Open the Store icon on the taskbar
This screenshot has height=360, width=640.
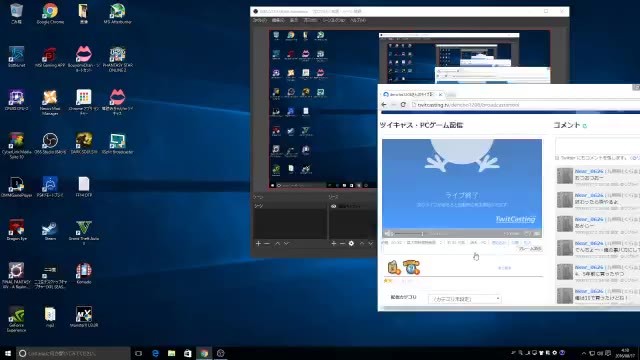point(188,353)
